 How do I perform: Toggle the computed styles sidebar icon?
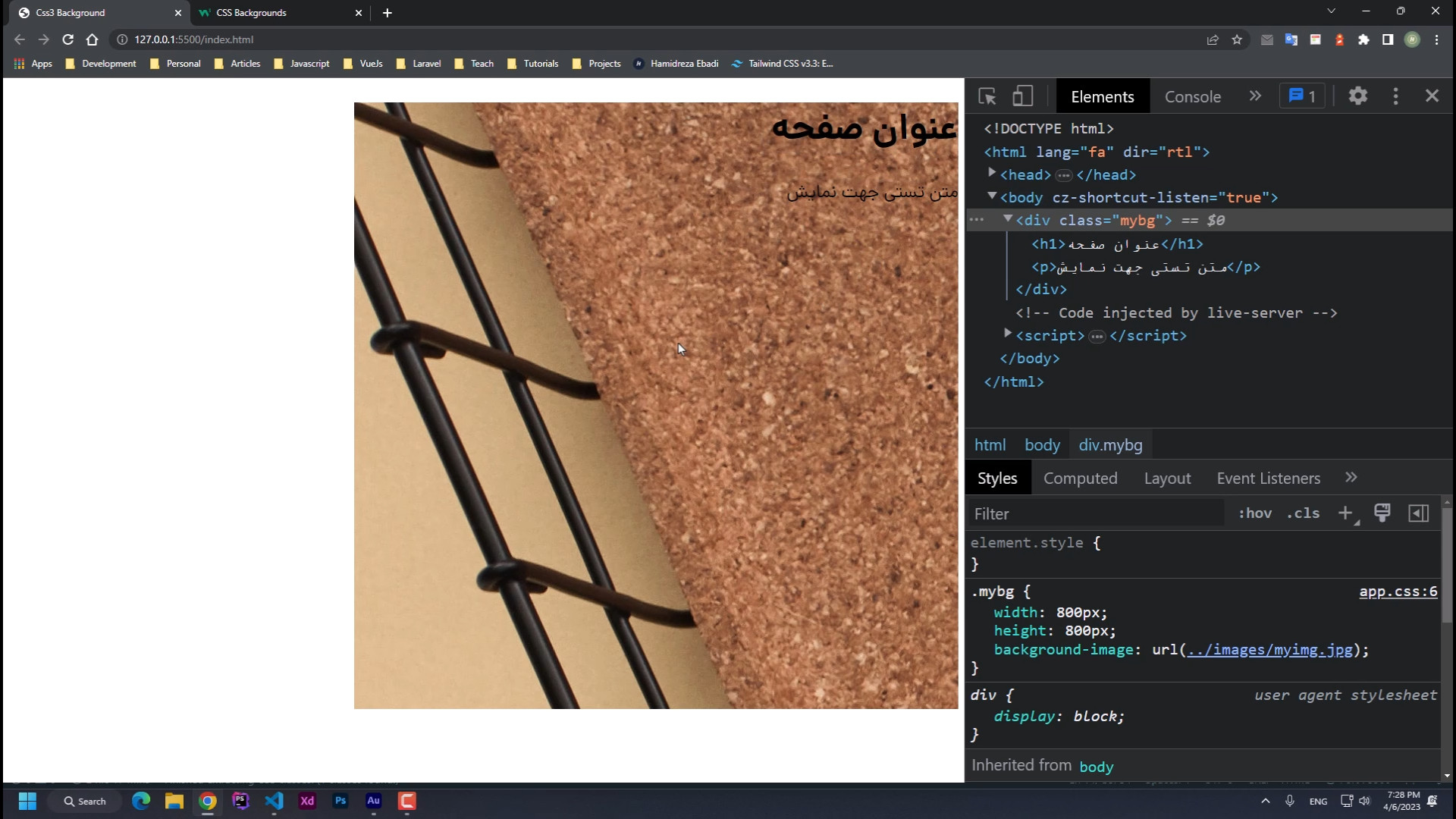click(x=1418, y=513)
